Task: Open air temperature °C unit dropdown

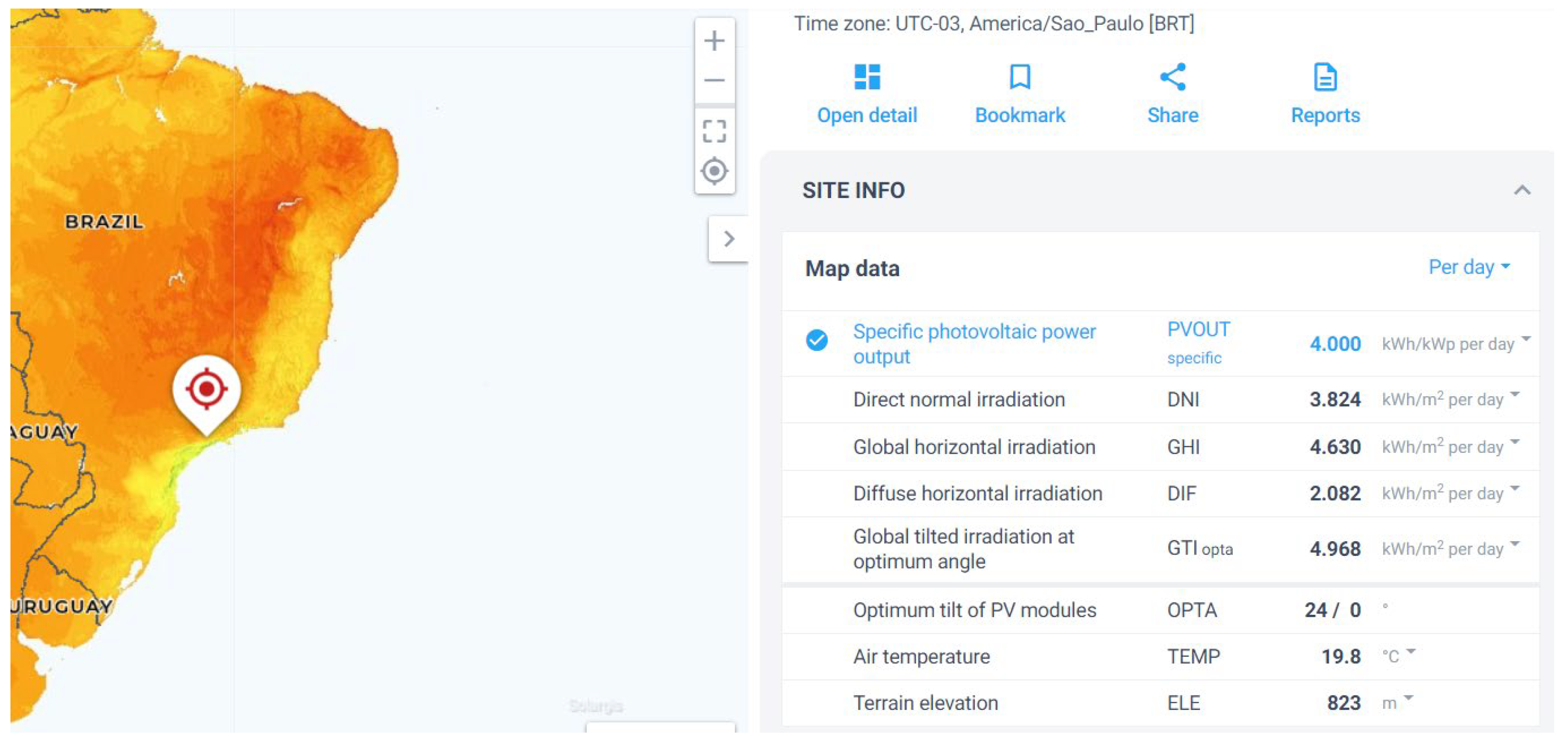Action: [x=1411, y=651]
